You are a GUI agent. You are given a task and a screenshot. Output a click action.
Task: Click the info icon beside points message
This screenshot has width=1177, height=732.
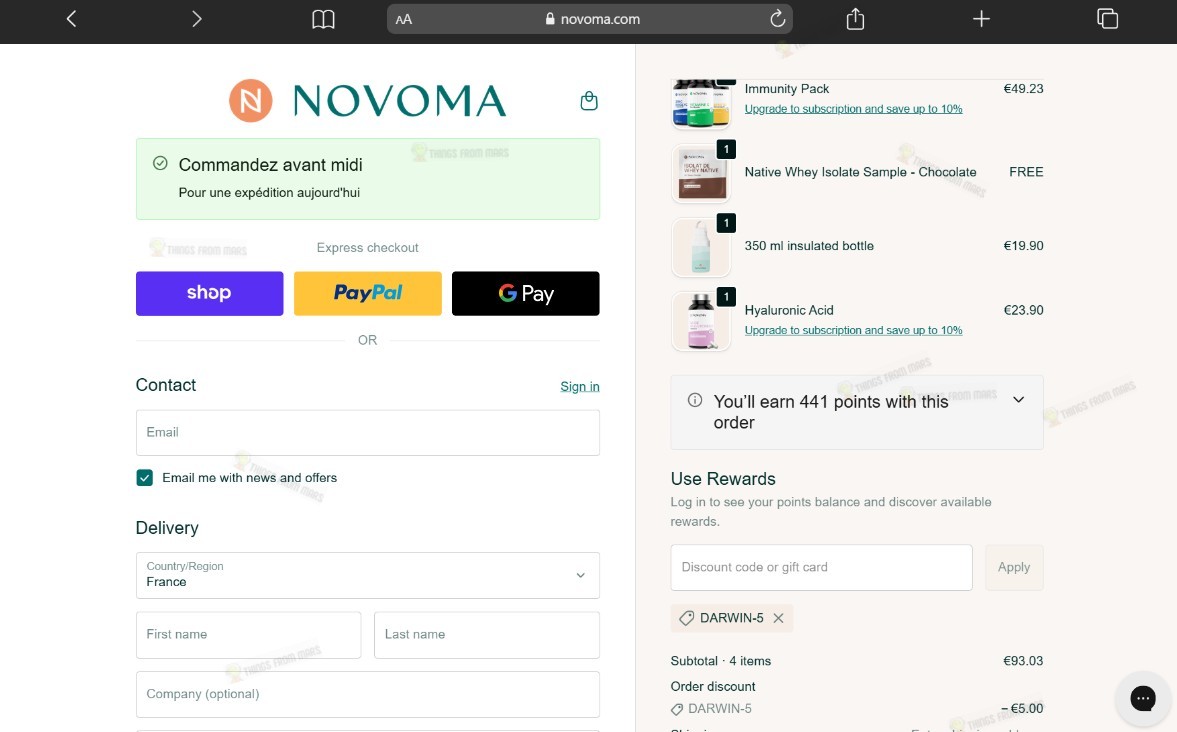pos(695,400)
